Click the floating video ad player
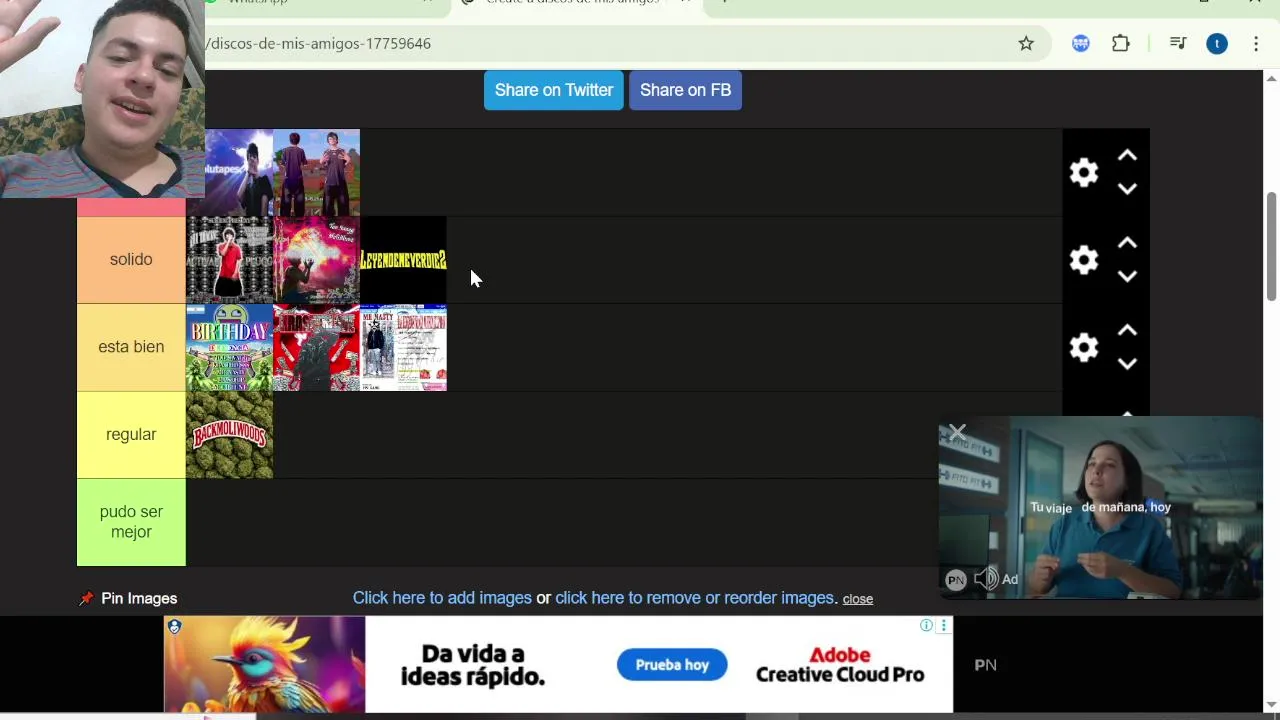This screenshot has height=720, width=1280. point(1100,508)
